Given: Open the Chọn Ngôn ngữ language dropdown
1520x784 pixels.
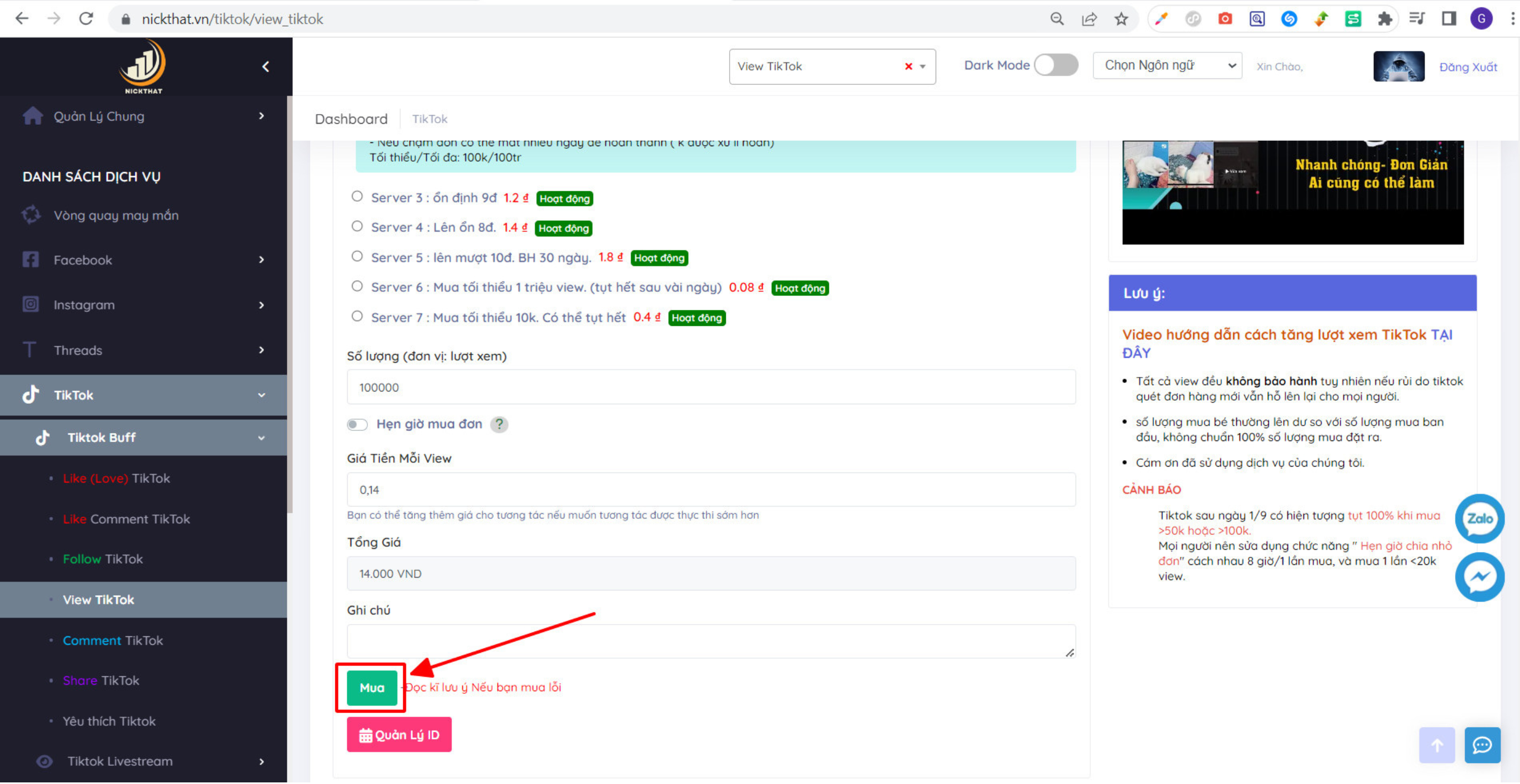Looking at the screenshot, I should point(1167,65).
